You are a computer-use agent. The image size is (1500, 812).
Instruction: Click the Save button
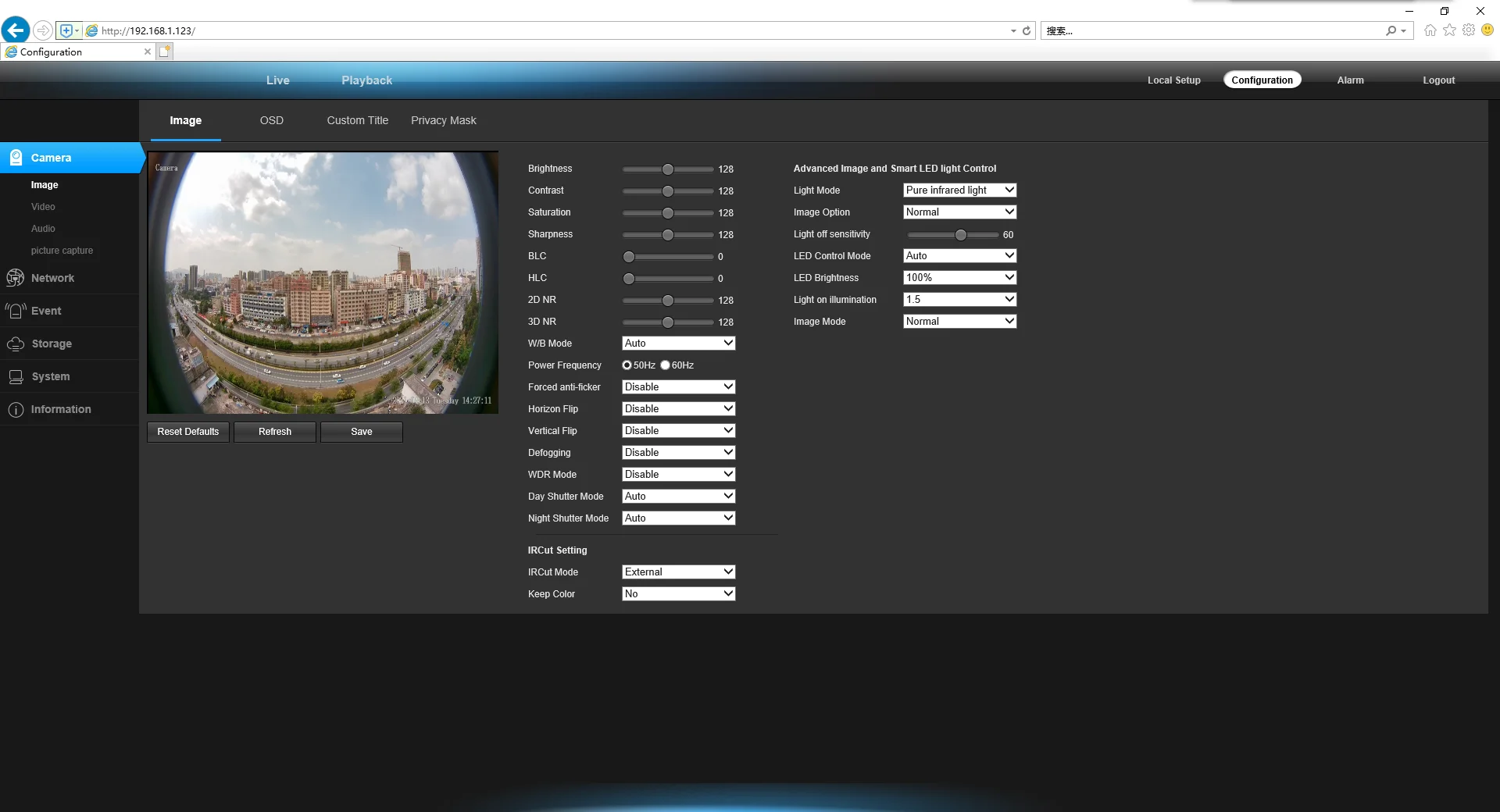[x=362, y=432]
